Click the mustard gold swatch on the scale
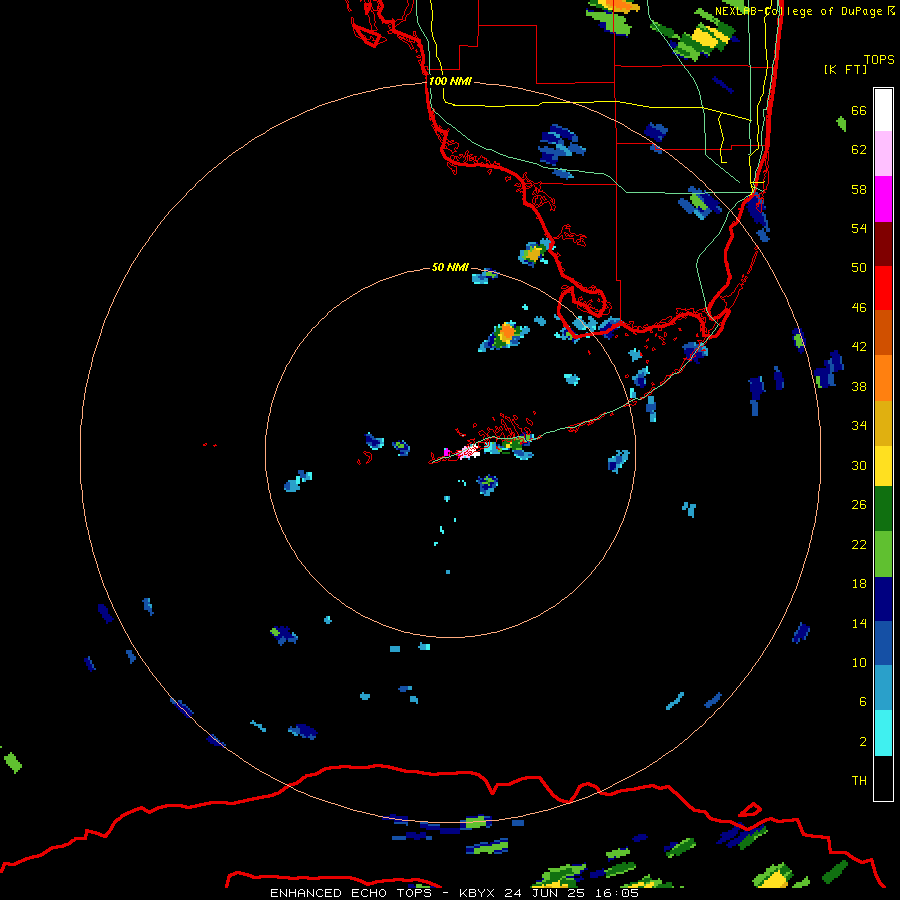This screenshot has width=900, height=900. click(x=883, y=423)
